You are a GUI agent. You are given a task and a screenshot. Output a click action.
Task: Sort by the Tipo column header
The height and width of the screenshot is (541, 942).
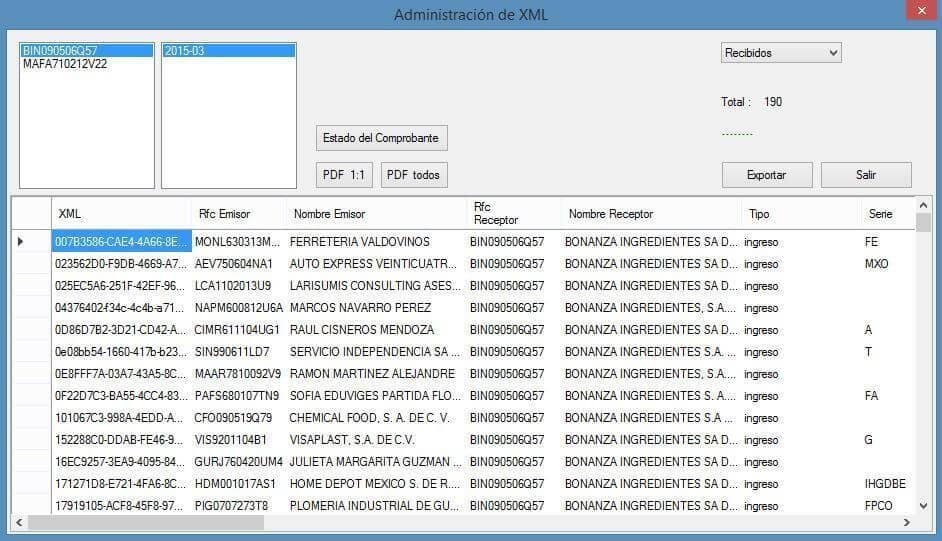tap(801, 214)
